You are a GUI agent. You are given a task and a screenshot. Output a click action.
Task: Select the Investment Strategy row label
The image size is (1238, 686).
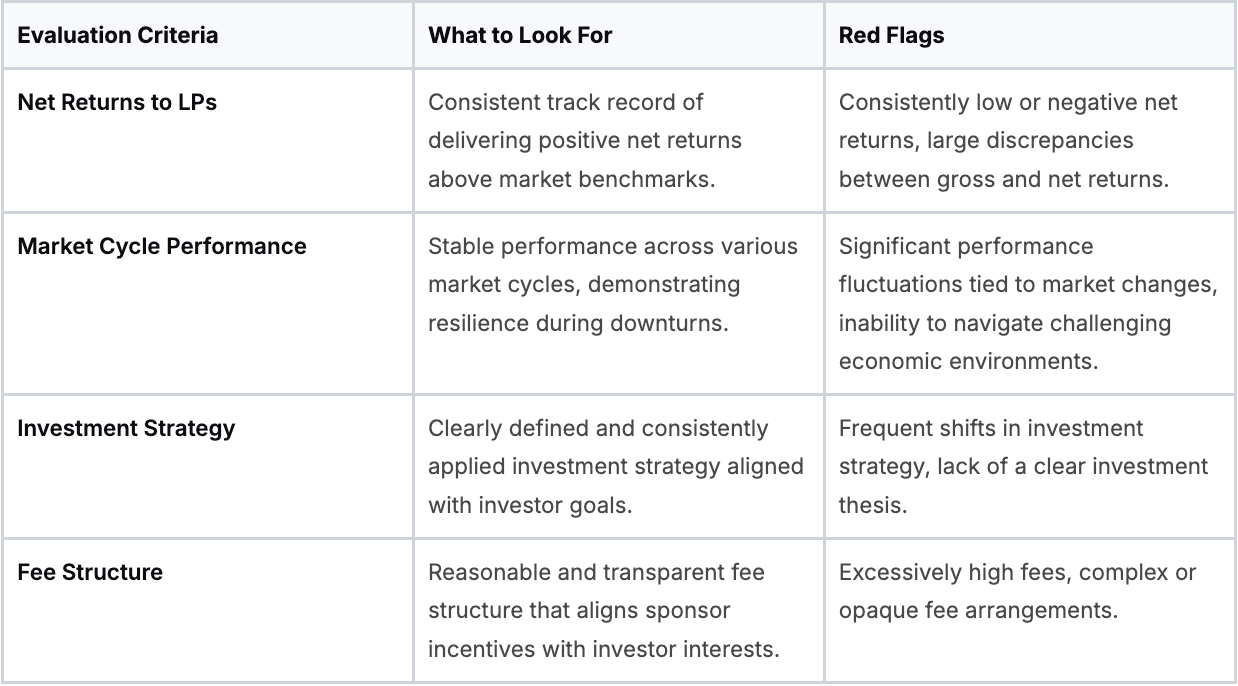[126, 428]
